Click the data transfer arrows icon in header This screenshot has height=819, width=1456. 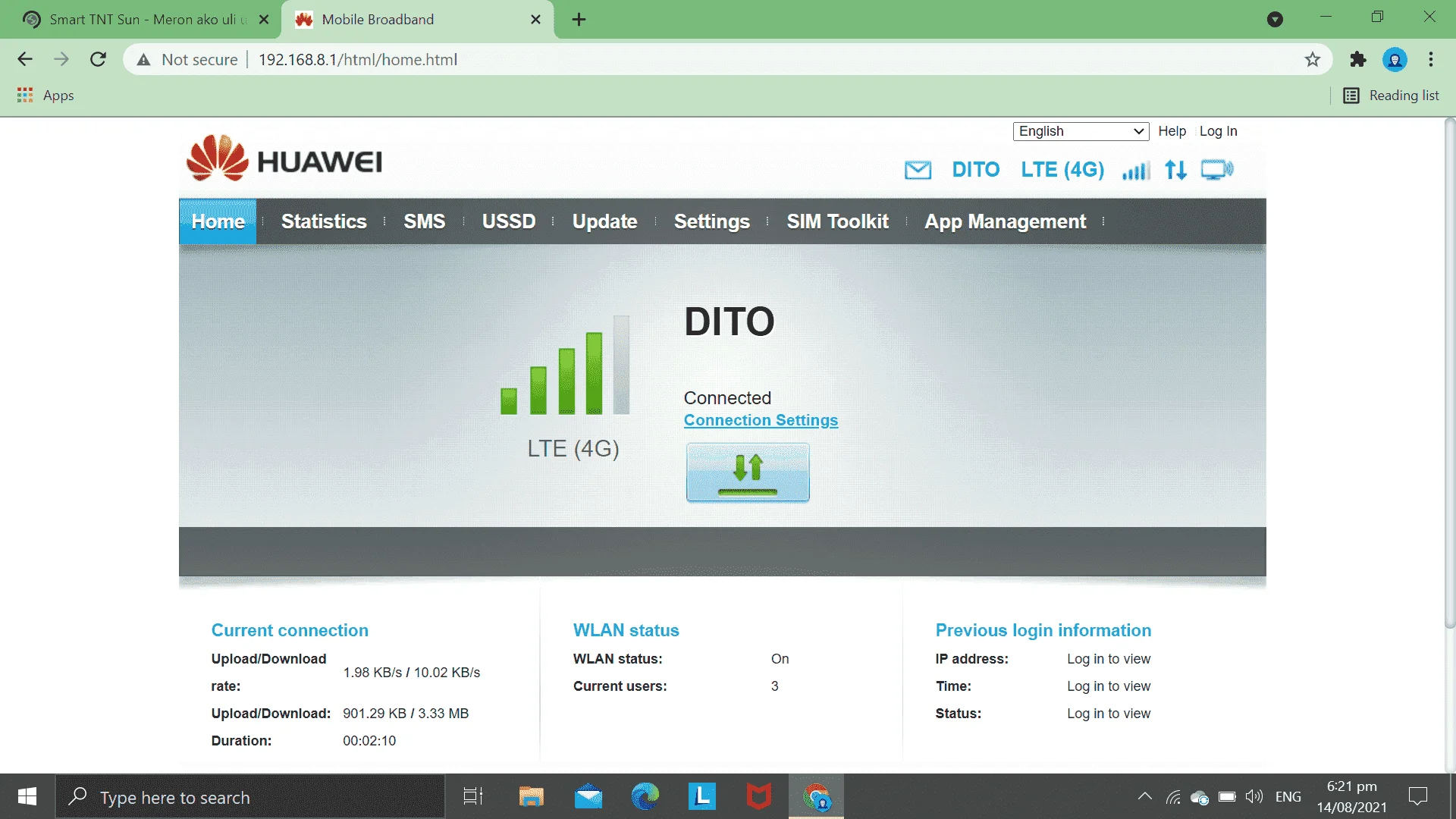tap(1175, 170)
